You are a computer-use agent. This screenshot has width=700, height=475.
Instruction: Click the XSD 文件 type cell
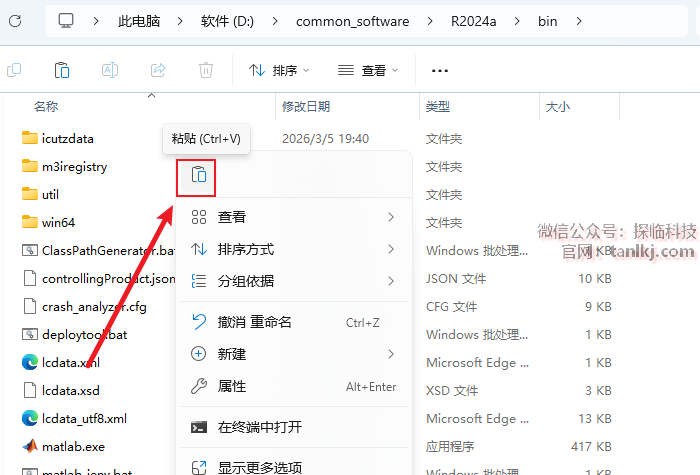(x=452, y=391)
